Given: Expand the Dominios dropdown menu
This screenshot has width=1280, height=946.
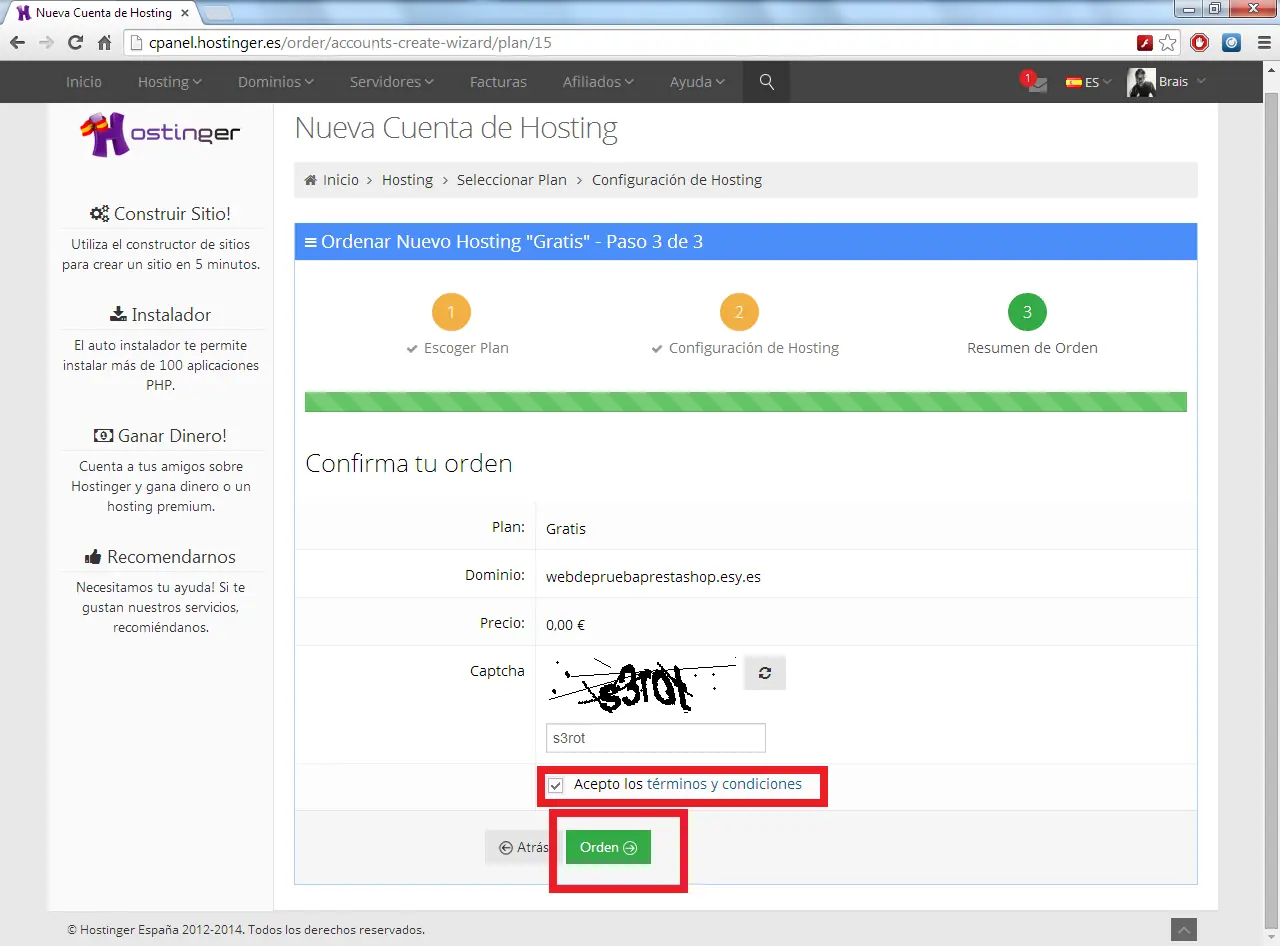Looking at the screenshot, I should [x=276, y=82].
